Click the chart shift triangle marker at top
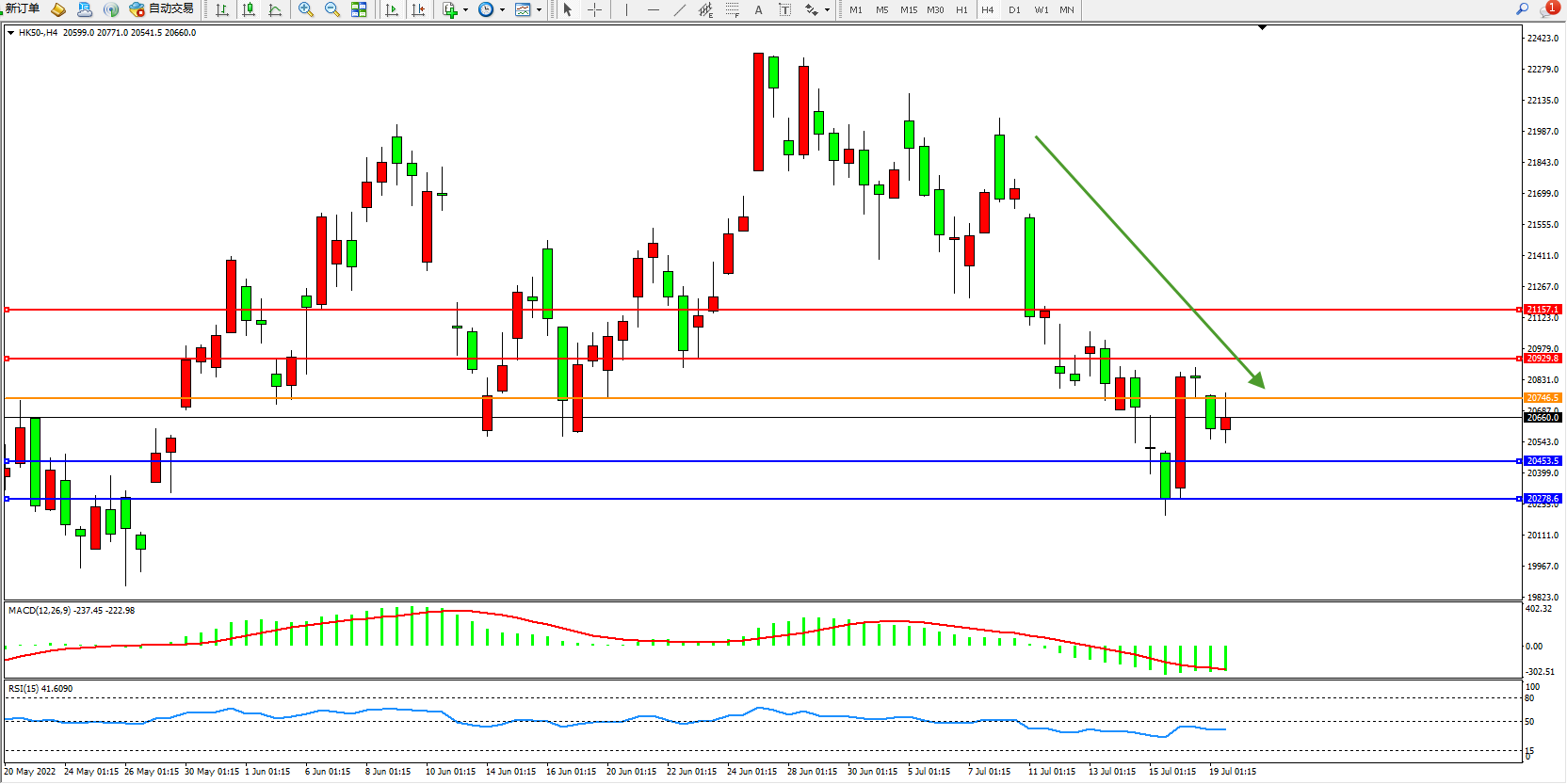Image resolution: width=1567 pixels, height=784 pixels. (x=1262, y=27)
